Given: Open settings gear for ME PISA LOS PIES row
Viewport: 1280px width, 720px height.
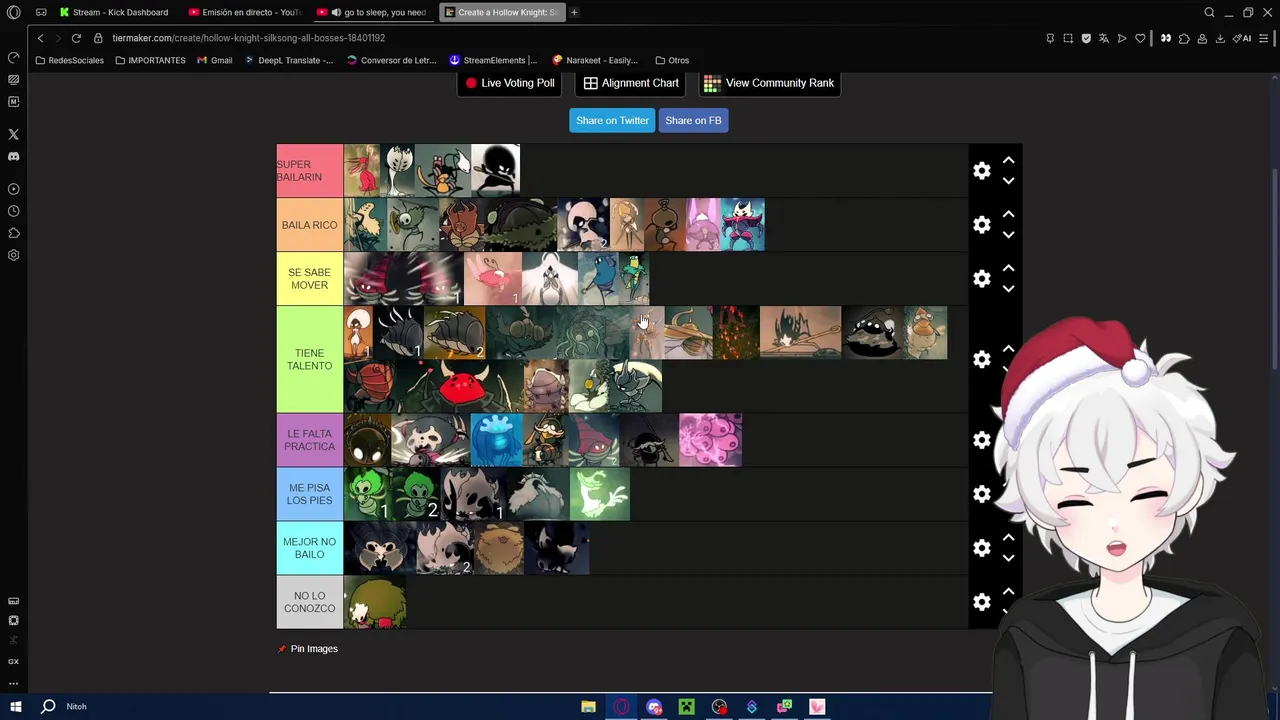Looking at the screenshot, I should pyautogui.click(x=982, y=494).
